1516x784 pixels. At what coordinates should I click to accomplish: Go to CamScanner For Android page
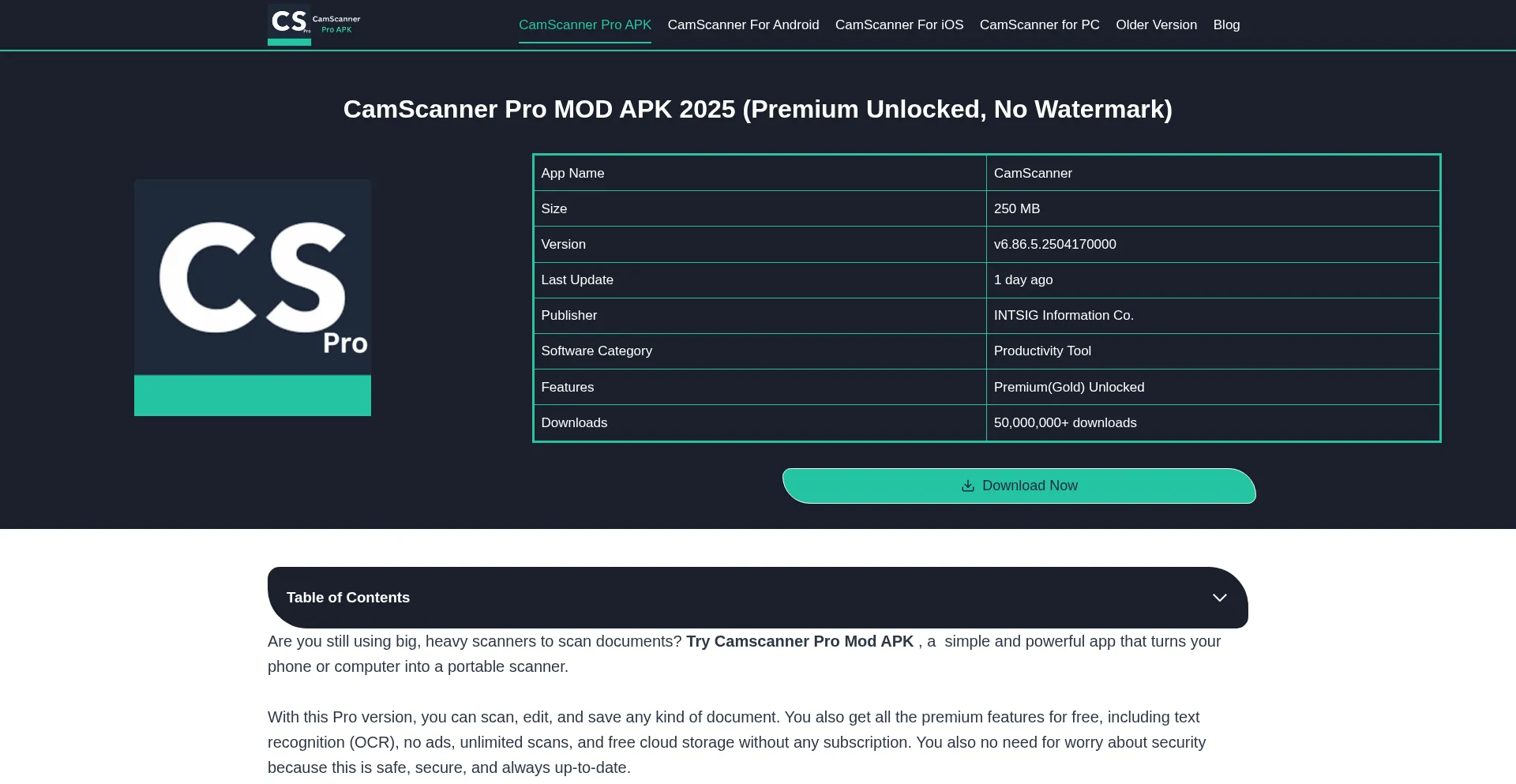[743, 24]
